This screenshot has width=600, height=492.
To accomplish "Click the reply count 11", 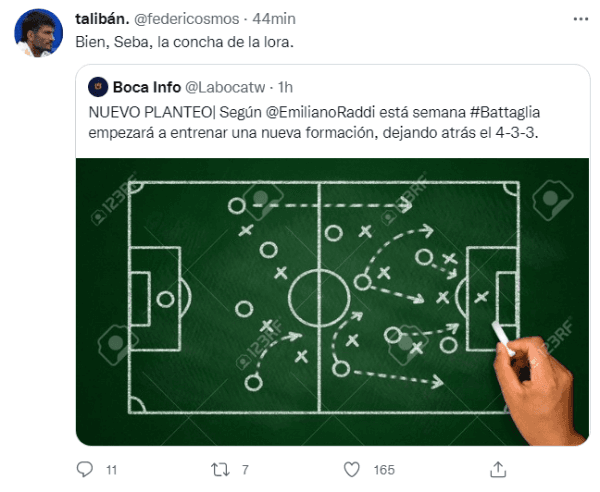I will (111, 468).
